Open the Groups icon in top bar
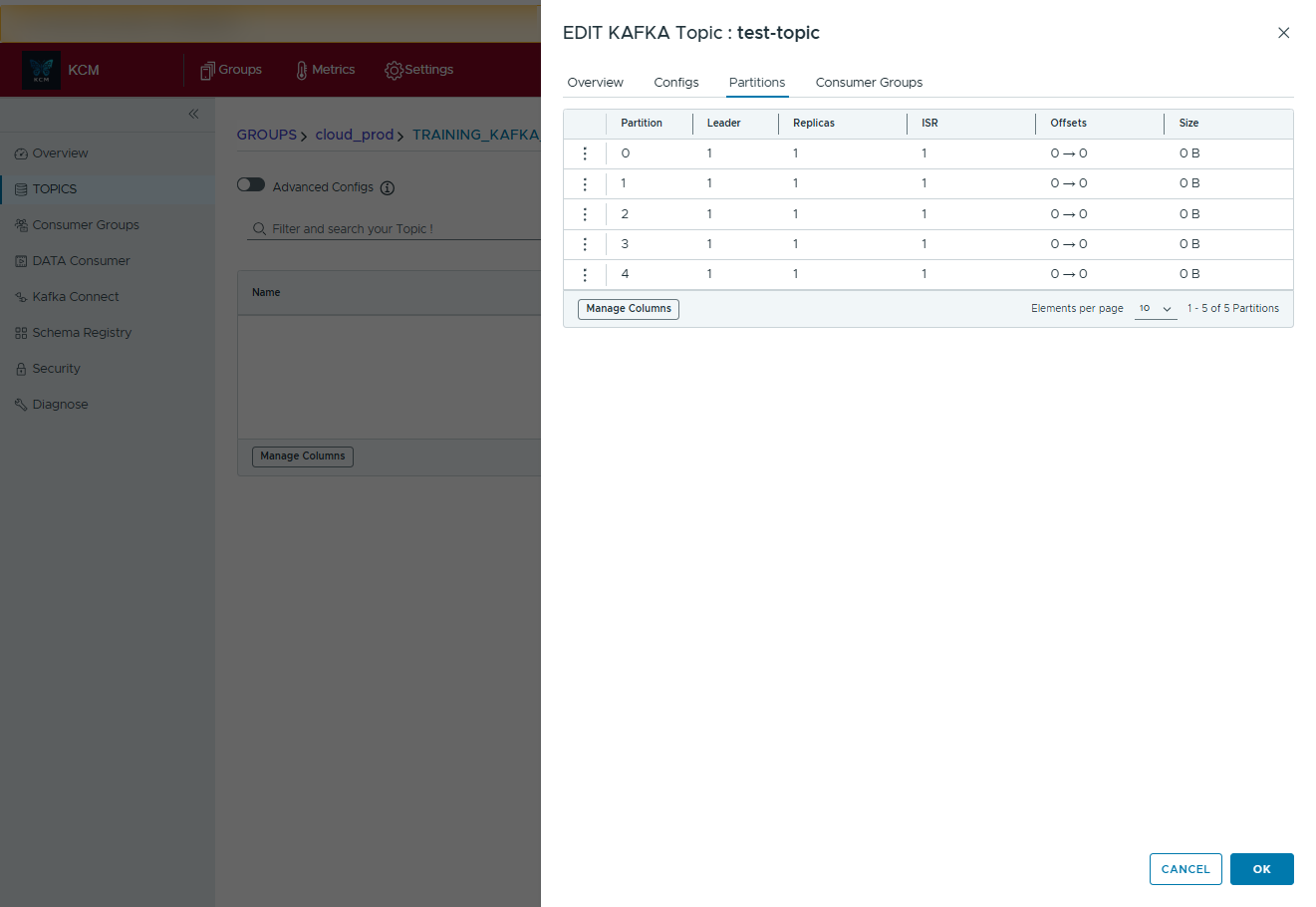Viewport: 1316px width, 907px height. (207, 71)
